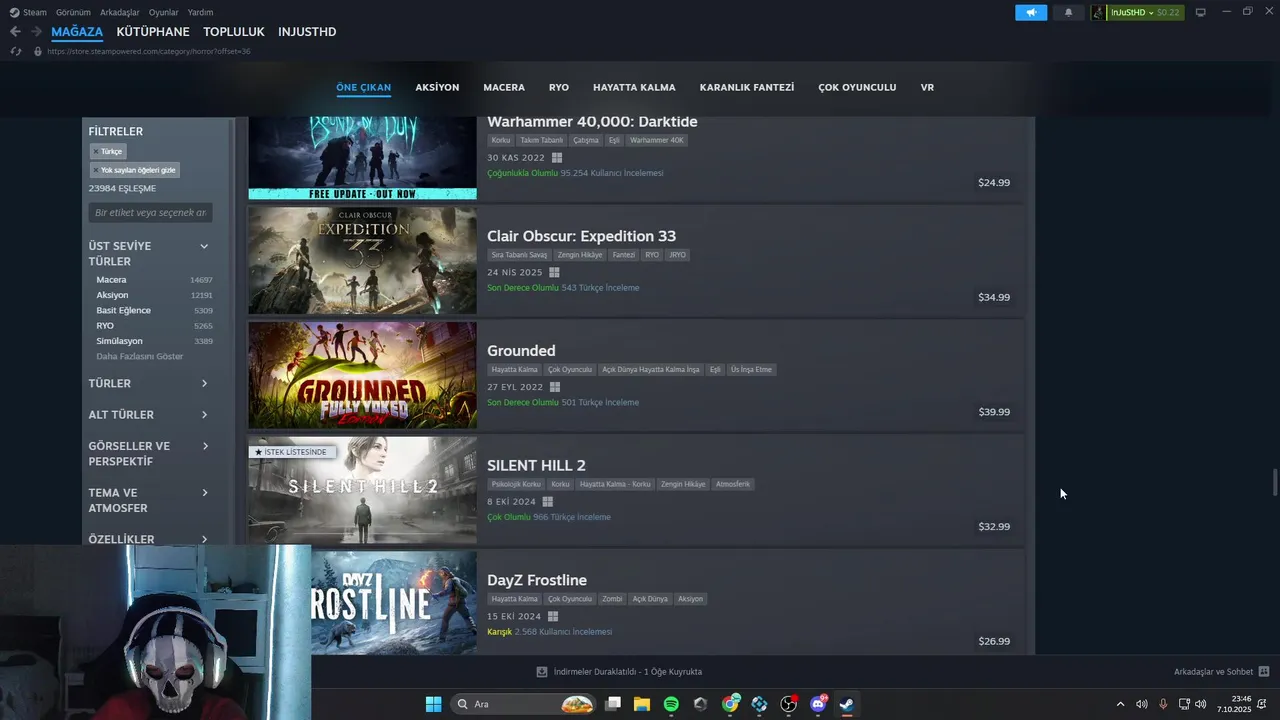Open the Görünüm menu
This screenshot has width=1280, height=720.
pyautogui.click(x=73, y=12)
